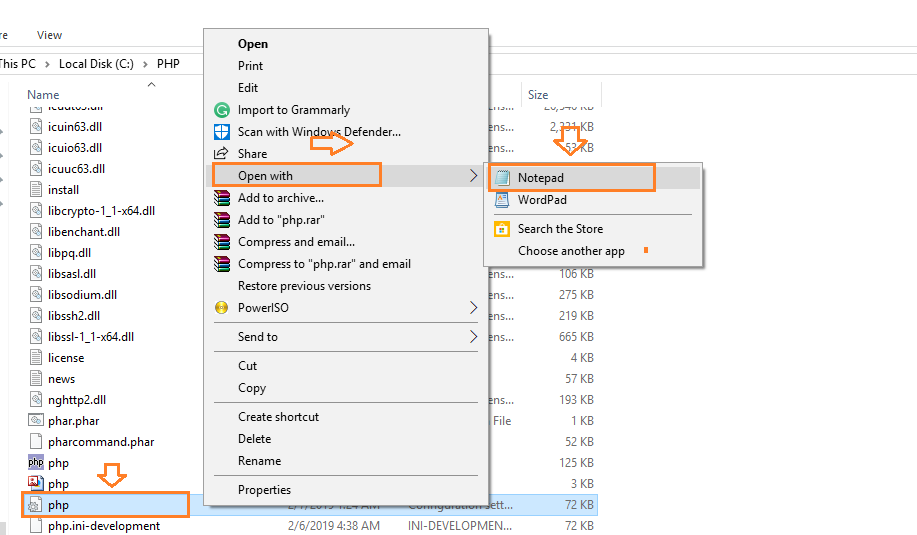Choose Properties from the context menu
The image size is (917, 535).
[264, 490]
